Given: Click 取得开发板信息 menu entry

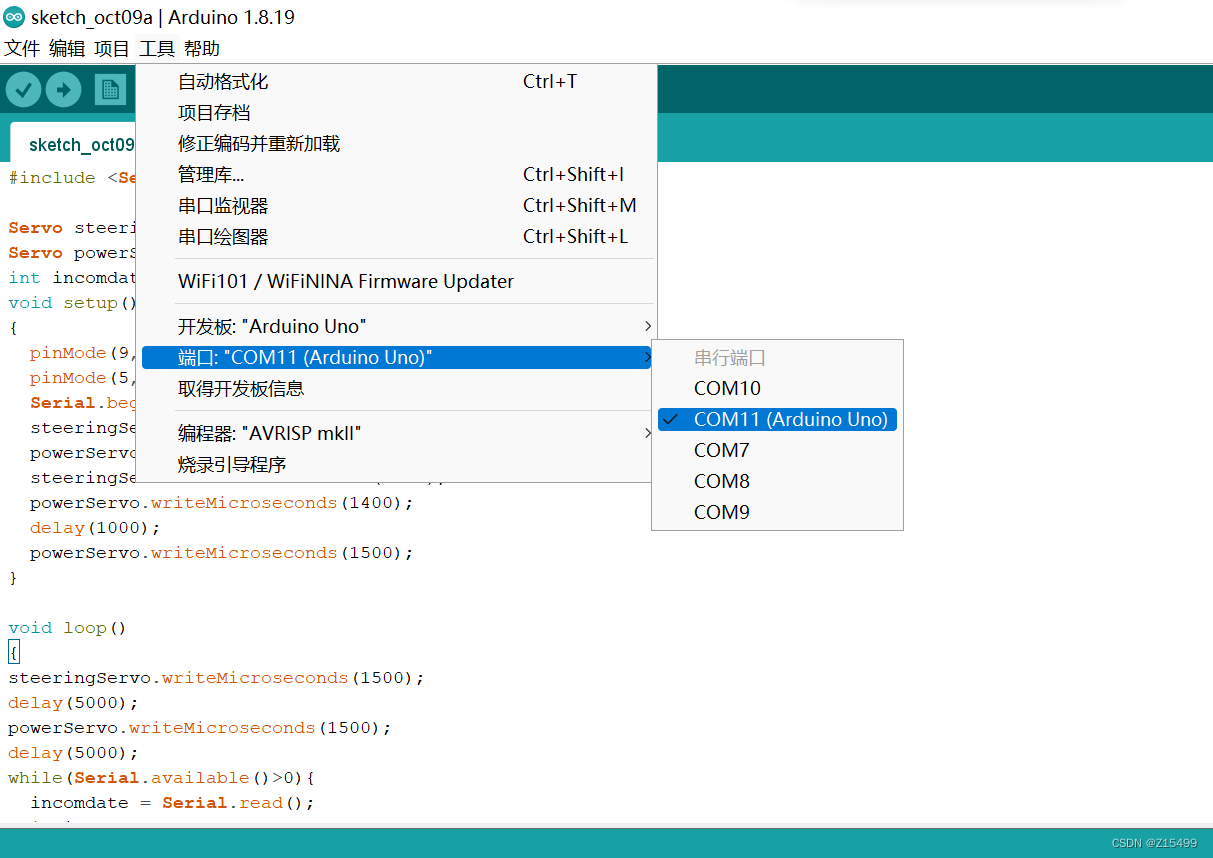Looking at the screenshot, I should (x=396, y=389).
